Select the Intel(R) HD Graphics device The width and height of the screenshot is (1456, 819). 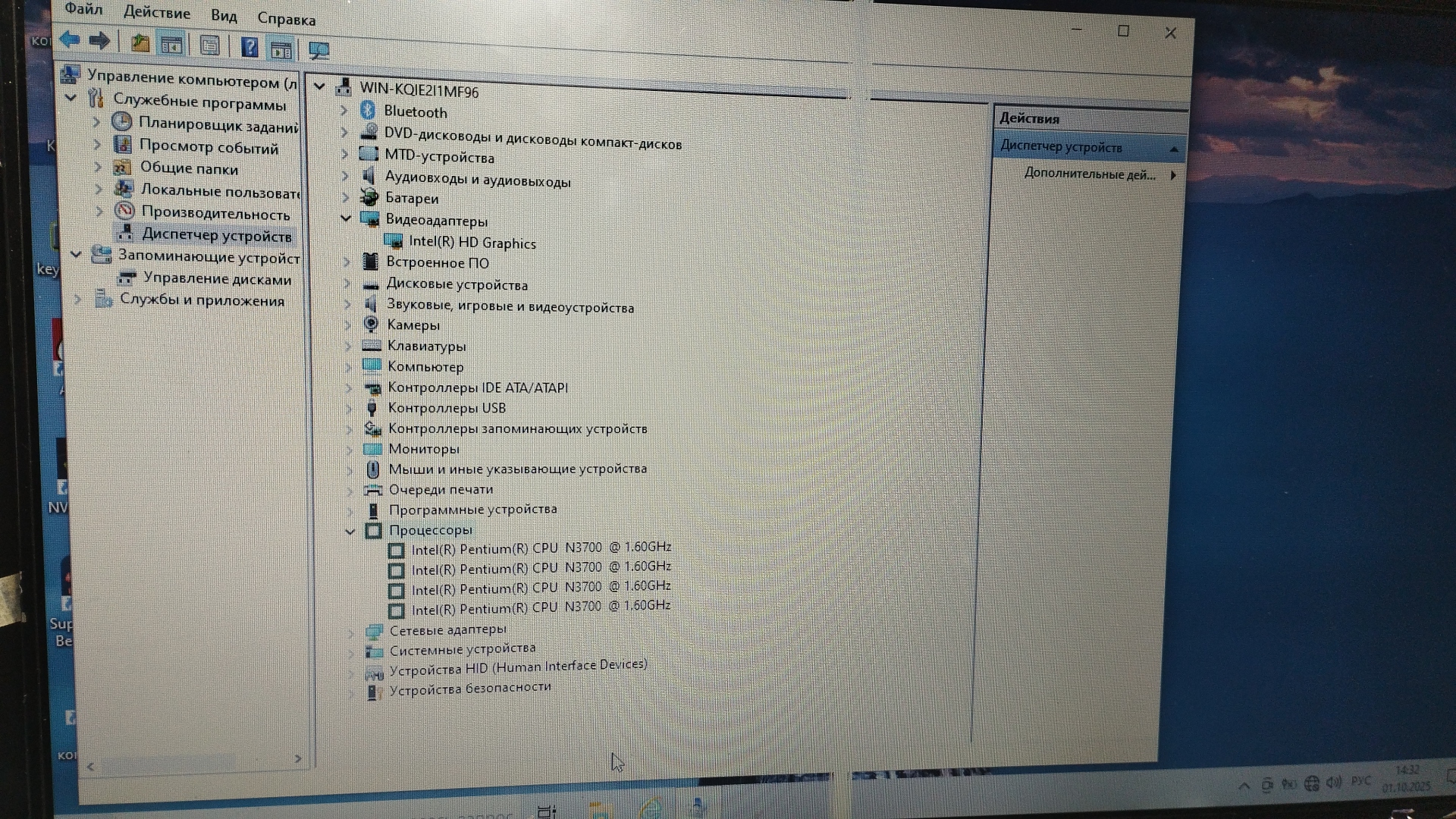[x=472, y=243]
